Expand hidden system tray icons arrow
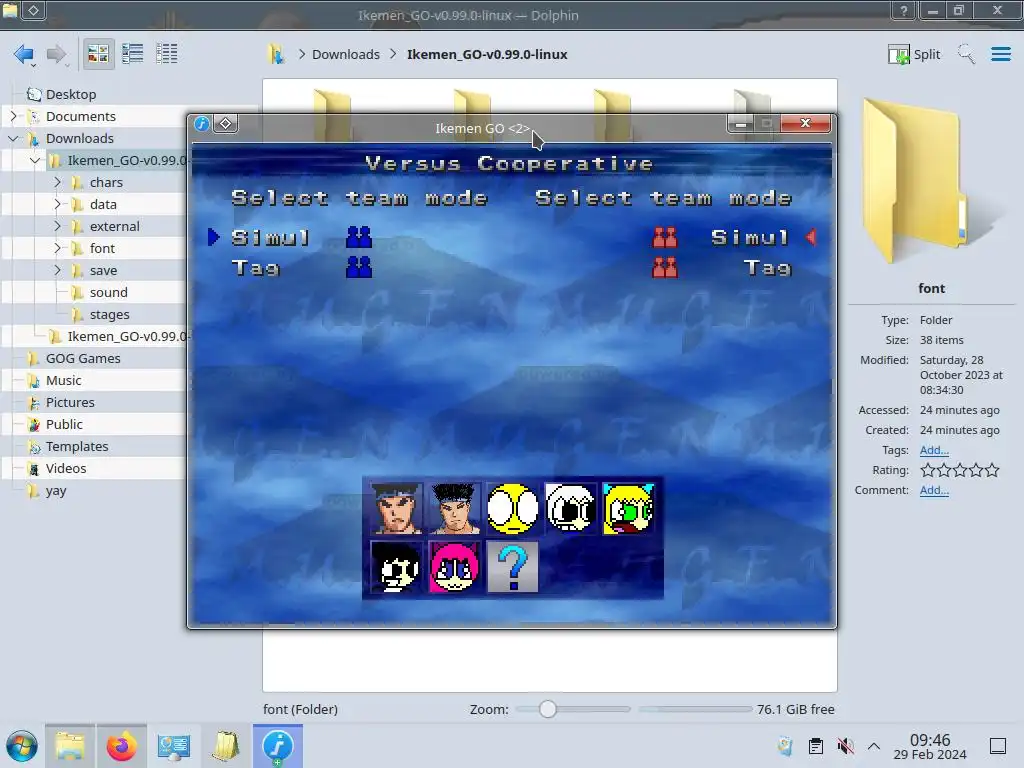The height and width of the screenshot is (768, 1024). [874, 746]
